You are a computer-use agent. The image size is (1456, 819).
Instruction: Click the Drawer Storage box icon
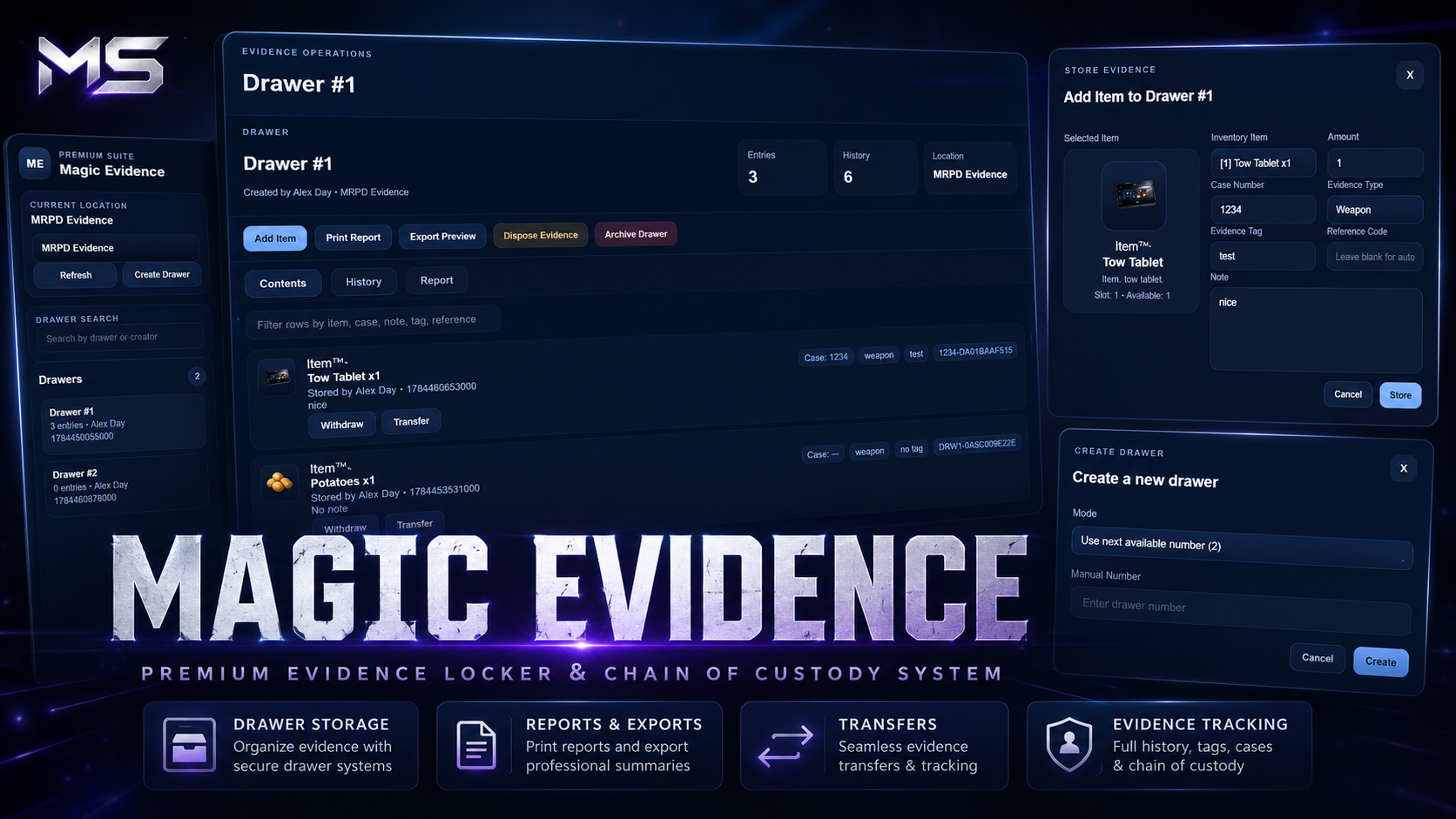189,745
